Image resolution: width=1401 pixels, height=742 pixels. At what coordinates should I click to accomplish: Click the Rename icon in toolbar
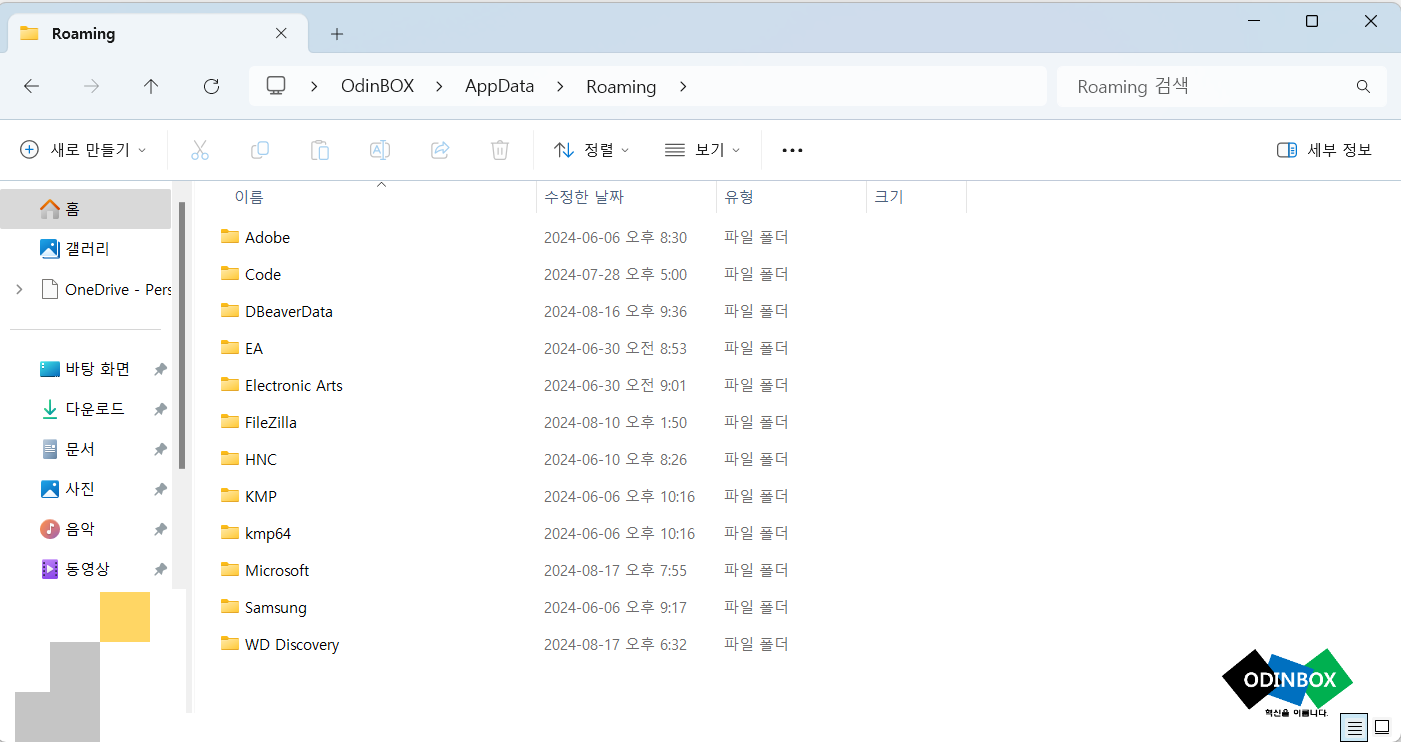coord(380,150)
